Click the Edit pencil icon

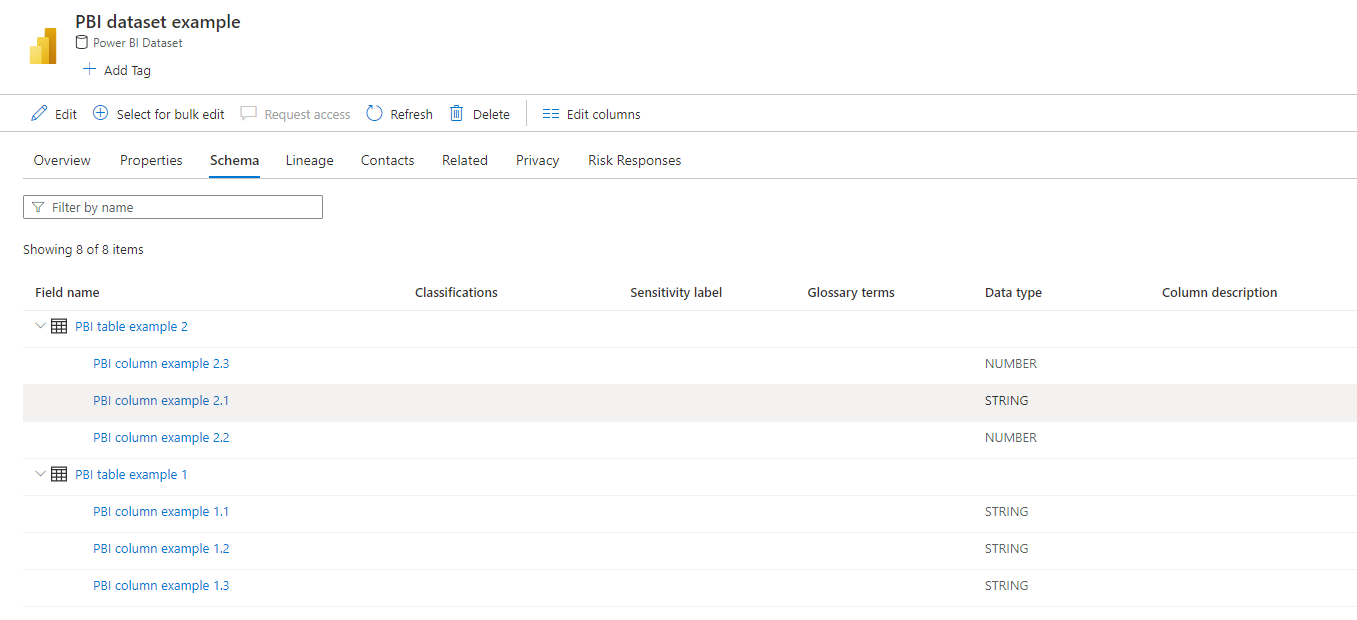tap(39, 114)
